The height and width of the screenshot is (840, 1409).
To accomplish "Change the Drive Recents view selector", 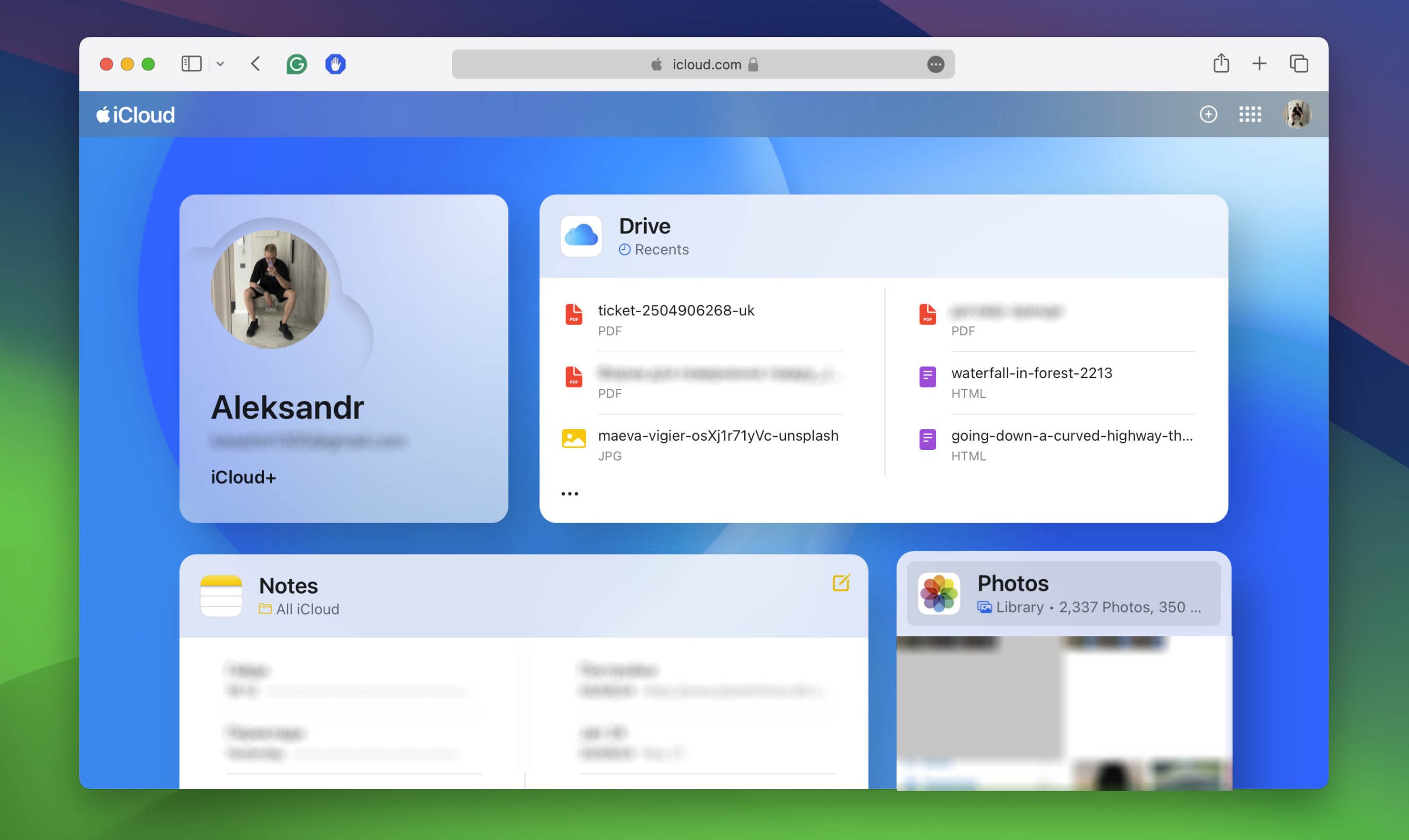I will point(654,249).
